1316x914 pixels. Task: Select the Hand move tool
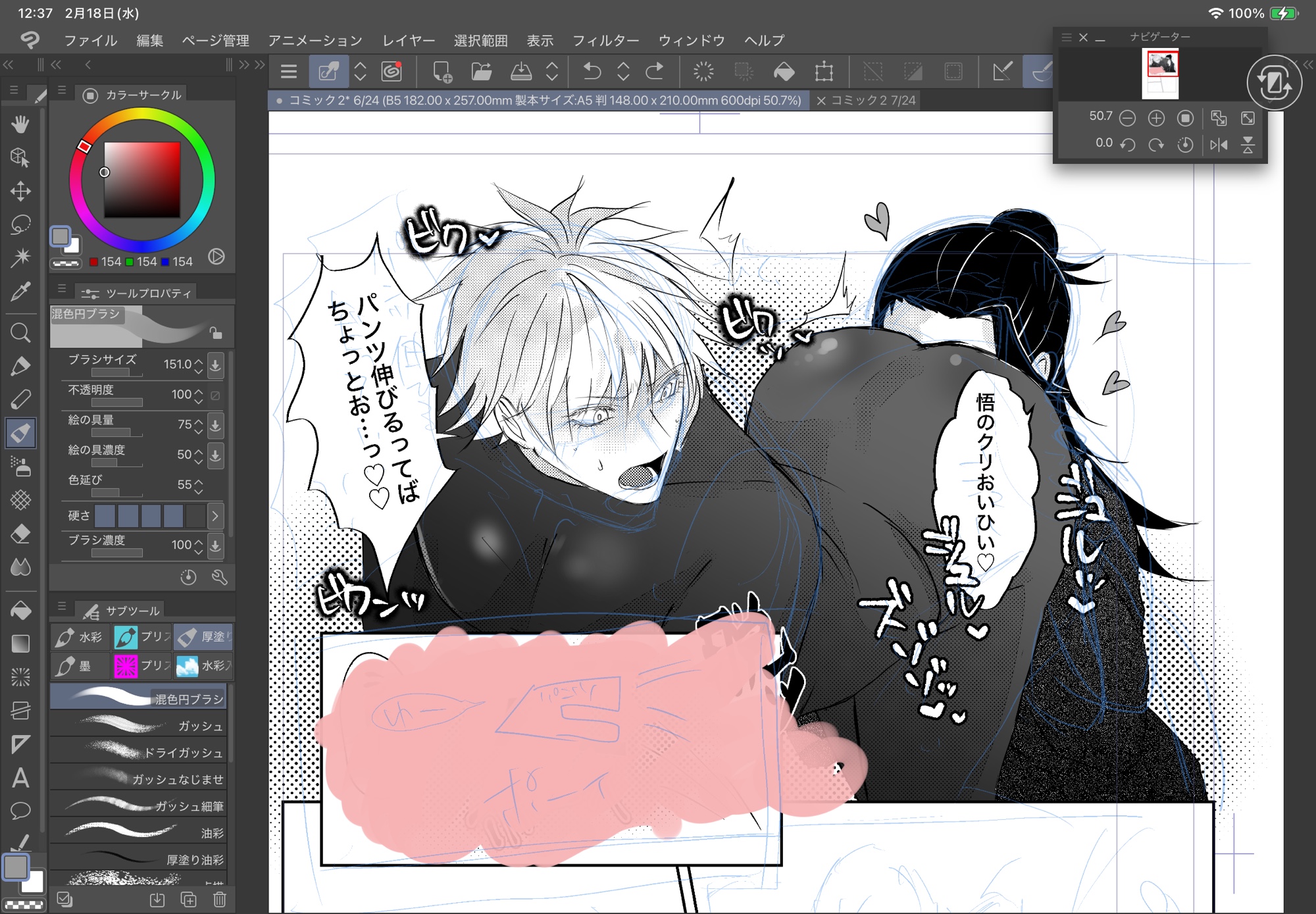coord(20,124)
